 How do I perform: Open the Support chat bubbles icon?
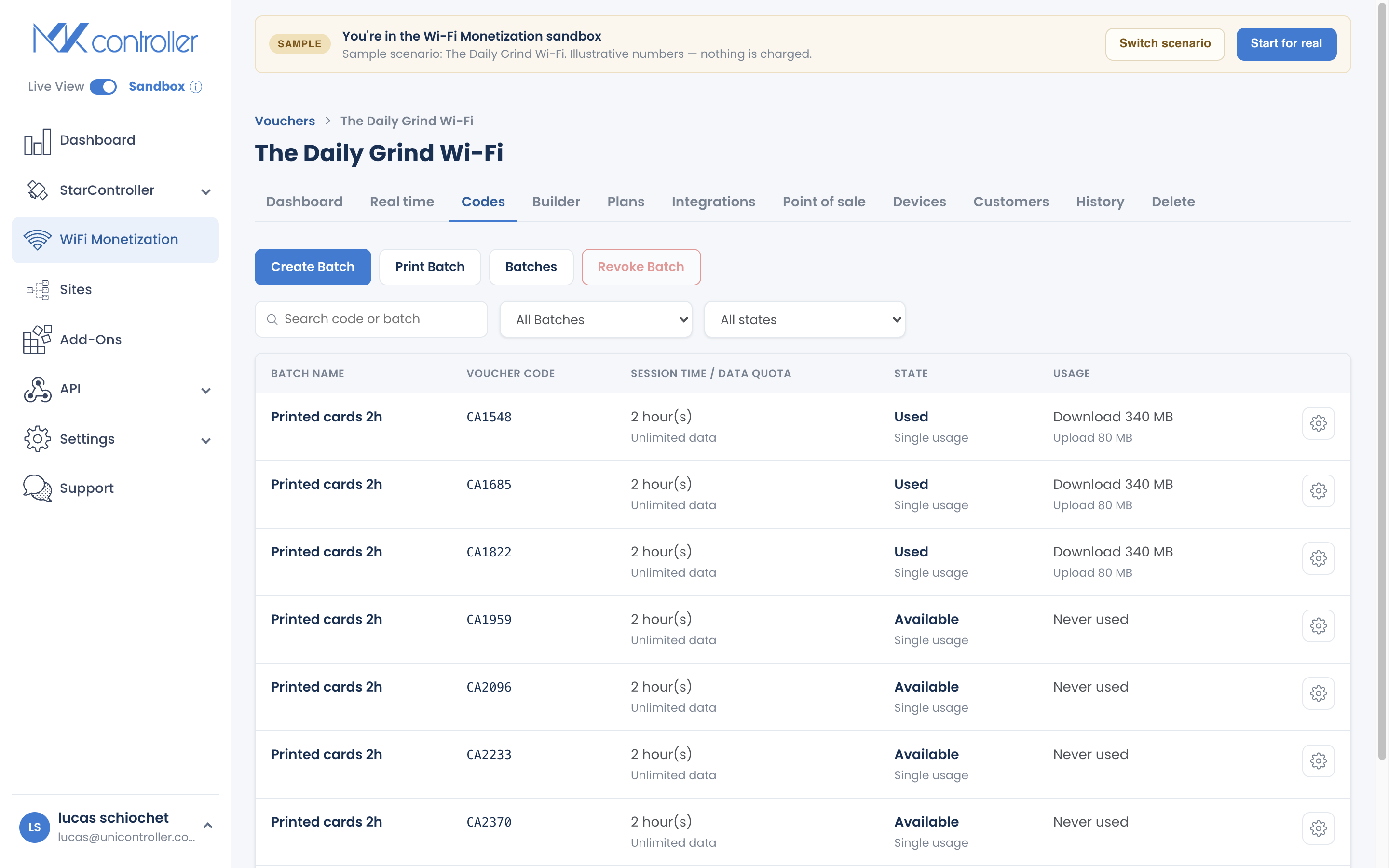[x=37, y=488]
